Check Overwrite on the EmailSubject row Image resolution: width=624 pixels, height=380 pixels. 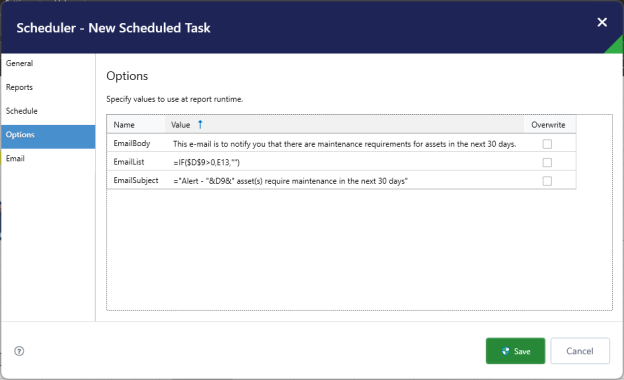(x=547, y=181)
